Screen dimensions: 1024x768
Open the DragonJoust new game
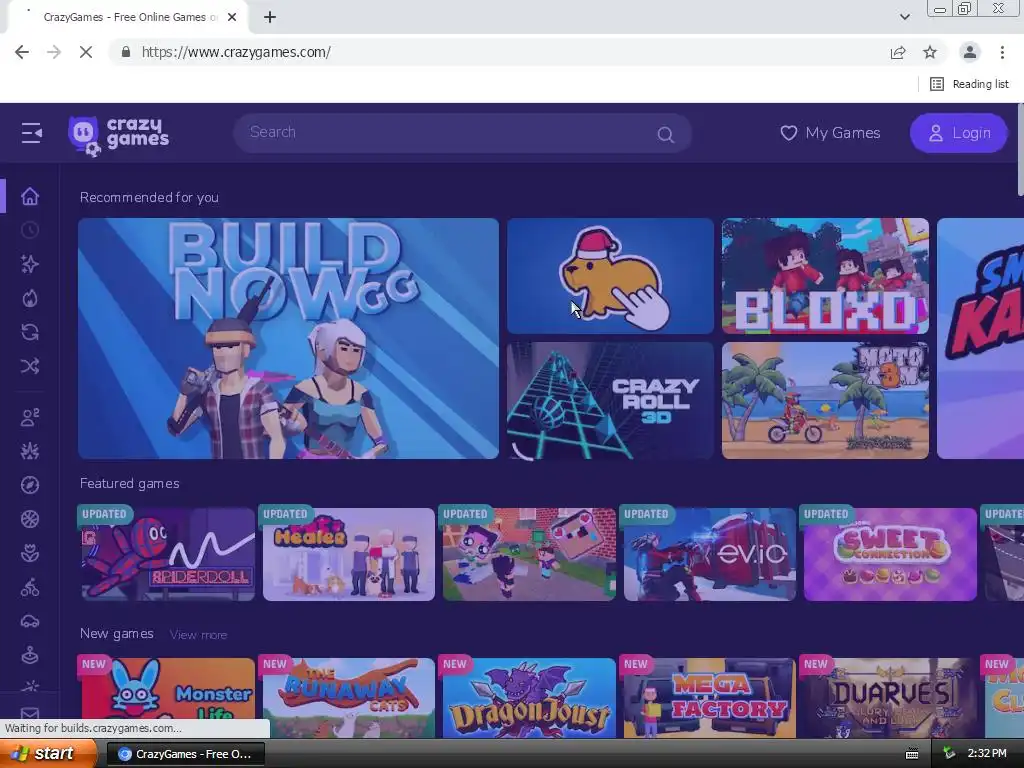point(528,697)
